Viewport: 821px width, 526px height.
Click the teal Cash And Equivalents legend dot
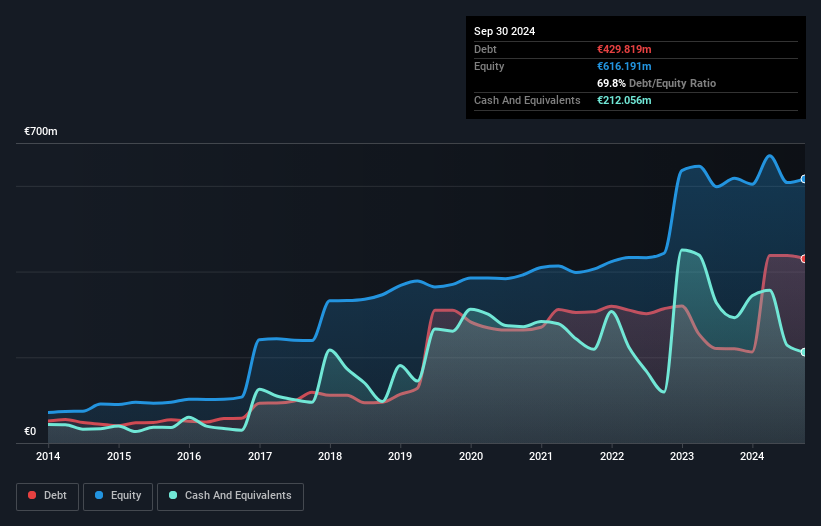173,495
